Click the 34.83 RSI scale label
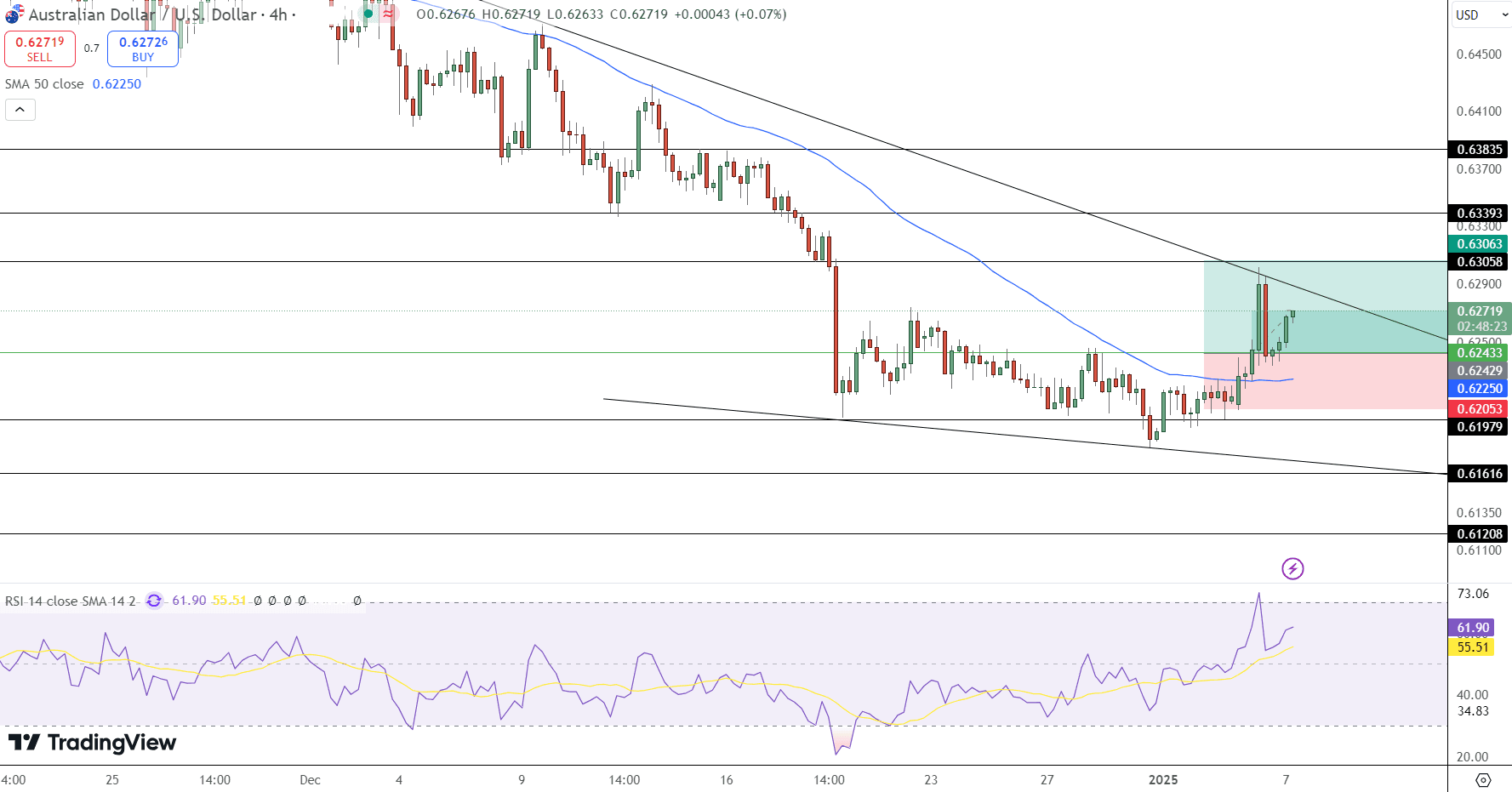The image size is (1512, 792). (1473, 711)
